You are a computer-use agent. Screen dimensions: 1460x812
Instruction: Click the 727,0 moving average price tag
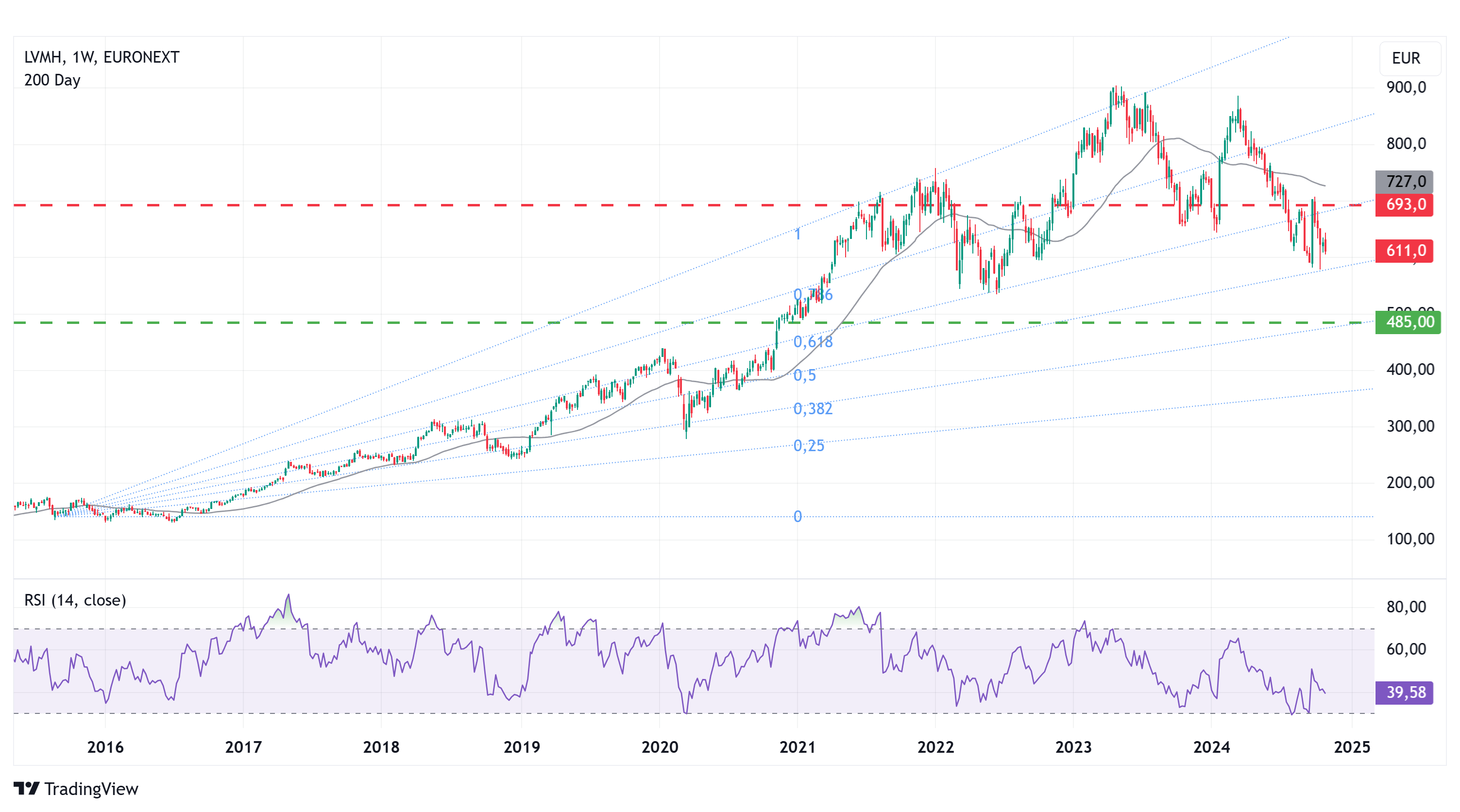(1404, 181)
